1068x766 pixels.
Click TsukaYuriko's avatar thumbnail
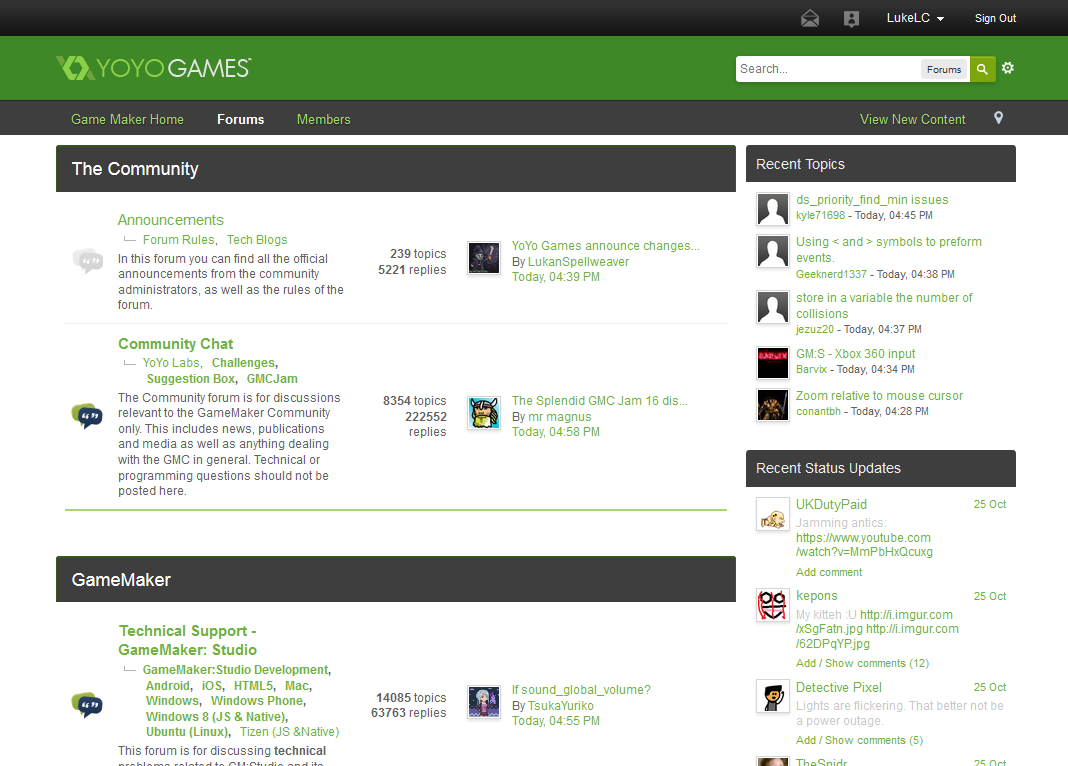coord(483,702)
